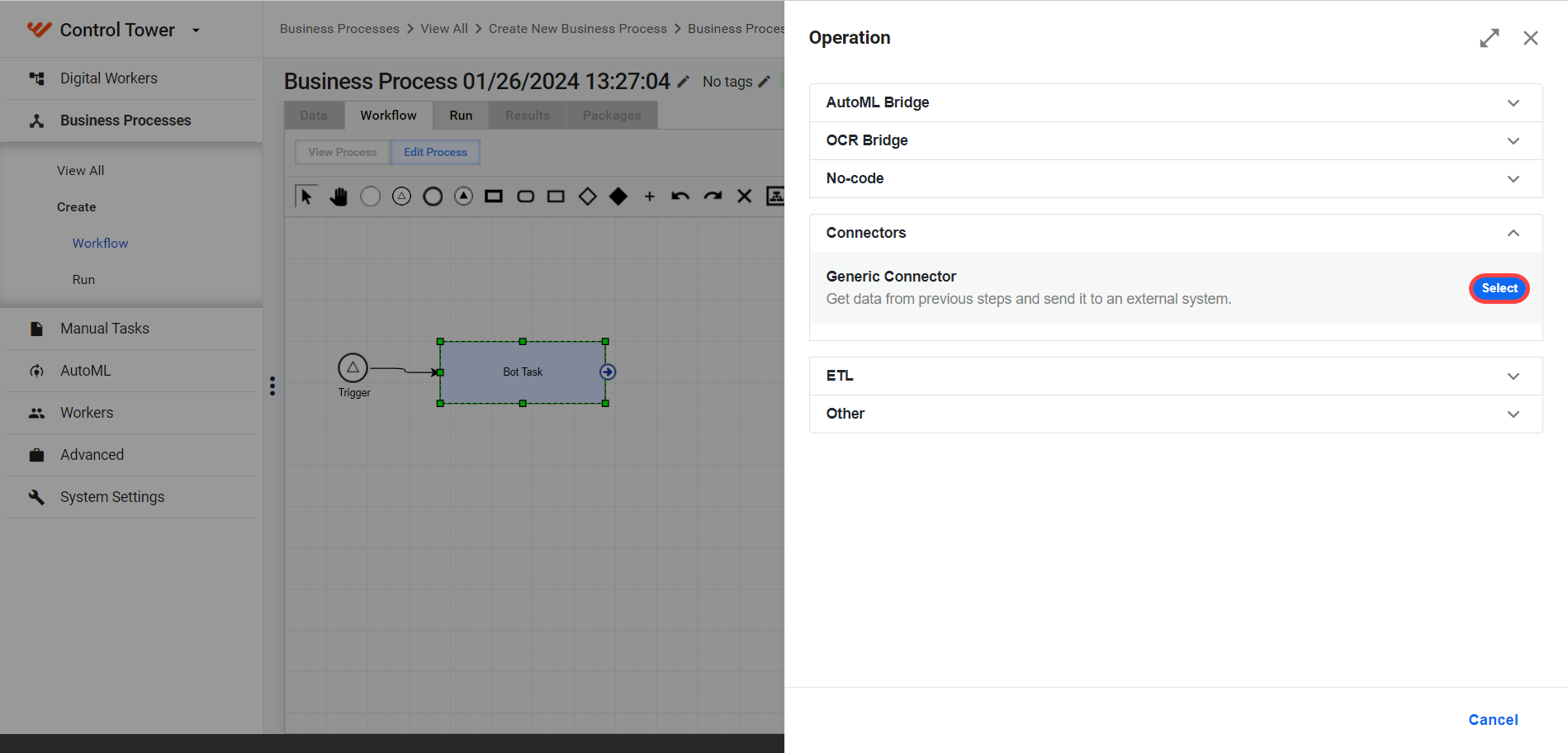Click Create in the sidebar submenu
Image resolution: width=1568 pixels, height=753 pixels.
pos(76,207)
